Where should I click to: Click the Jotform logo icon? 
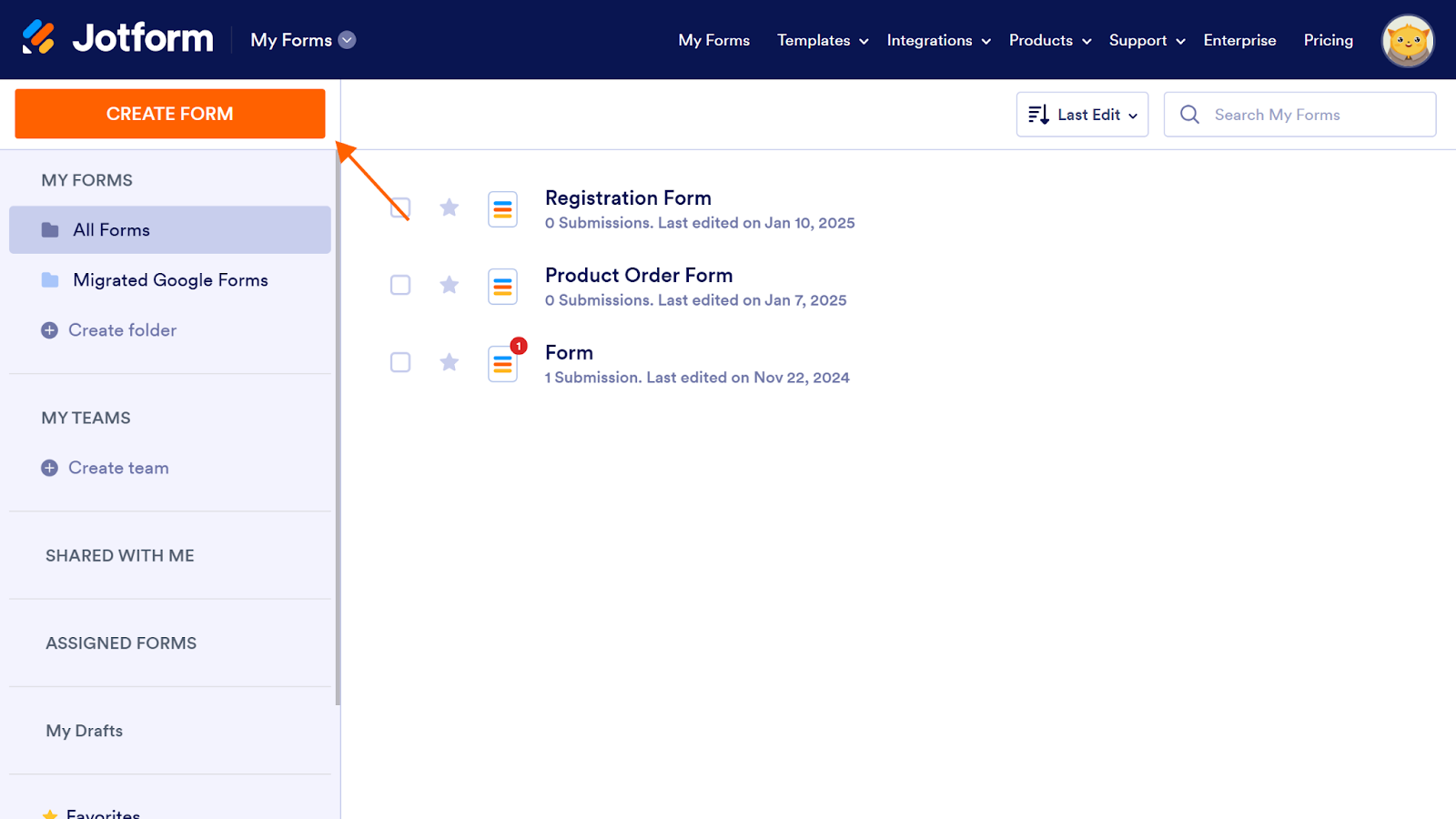tap(39, 38)
